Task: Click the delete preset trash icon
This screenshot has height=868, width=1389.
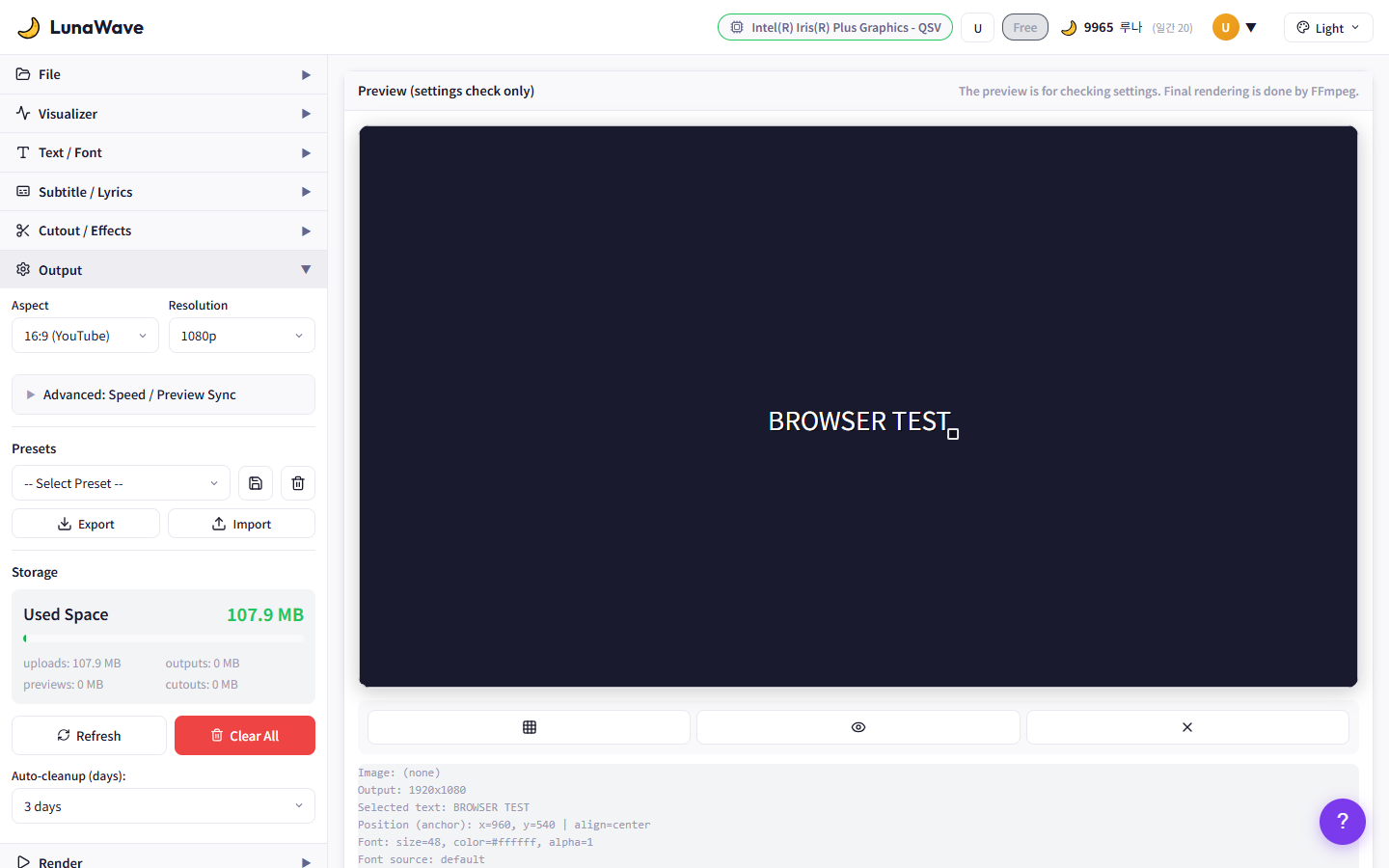Action: pos(298,483)
